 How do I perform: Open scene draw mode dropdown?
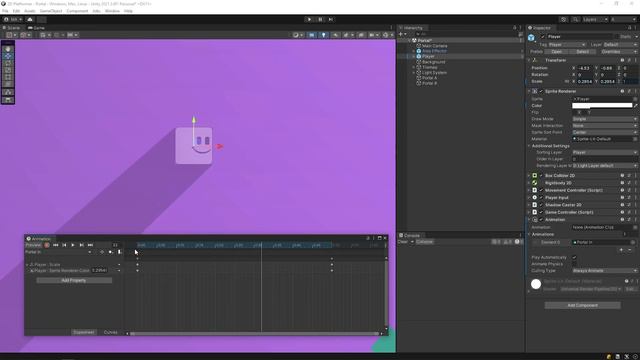(298, 35)
